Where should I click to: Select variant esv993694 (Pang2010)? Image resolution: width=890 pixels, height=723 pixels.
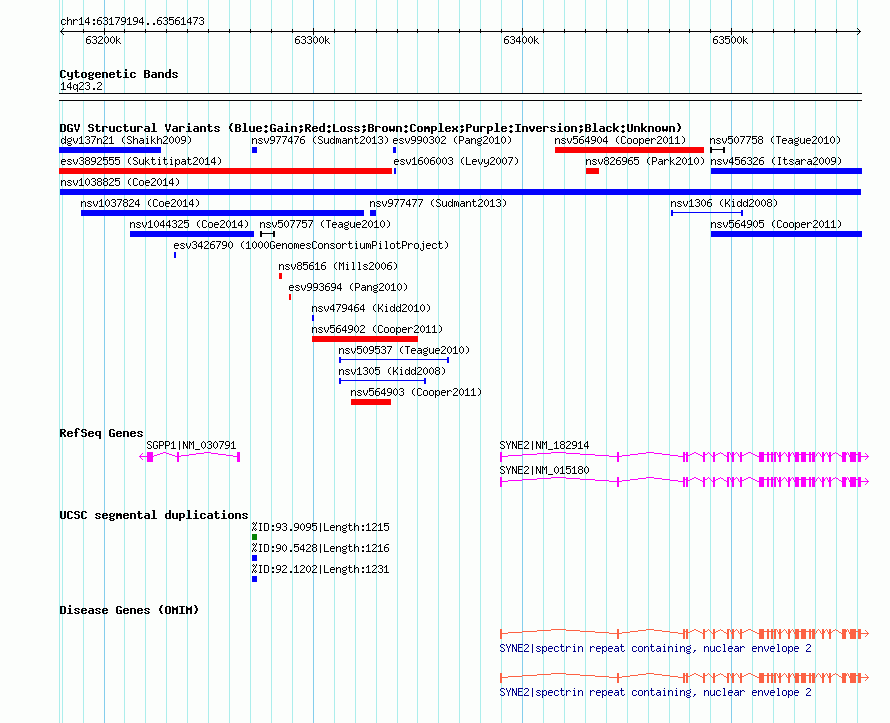click(348, 287)
